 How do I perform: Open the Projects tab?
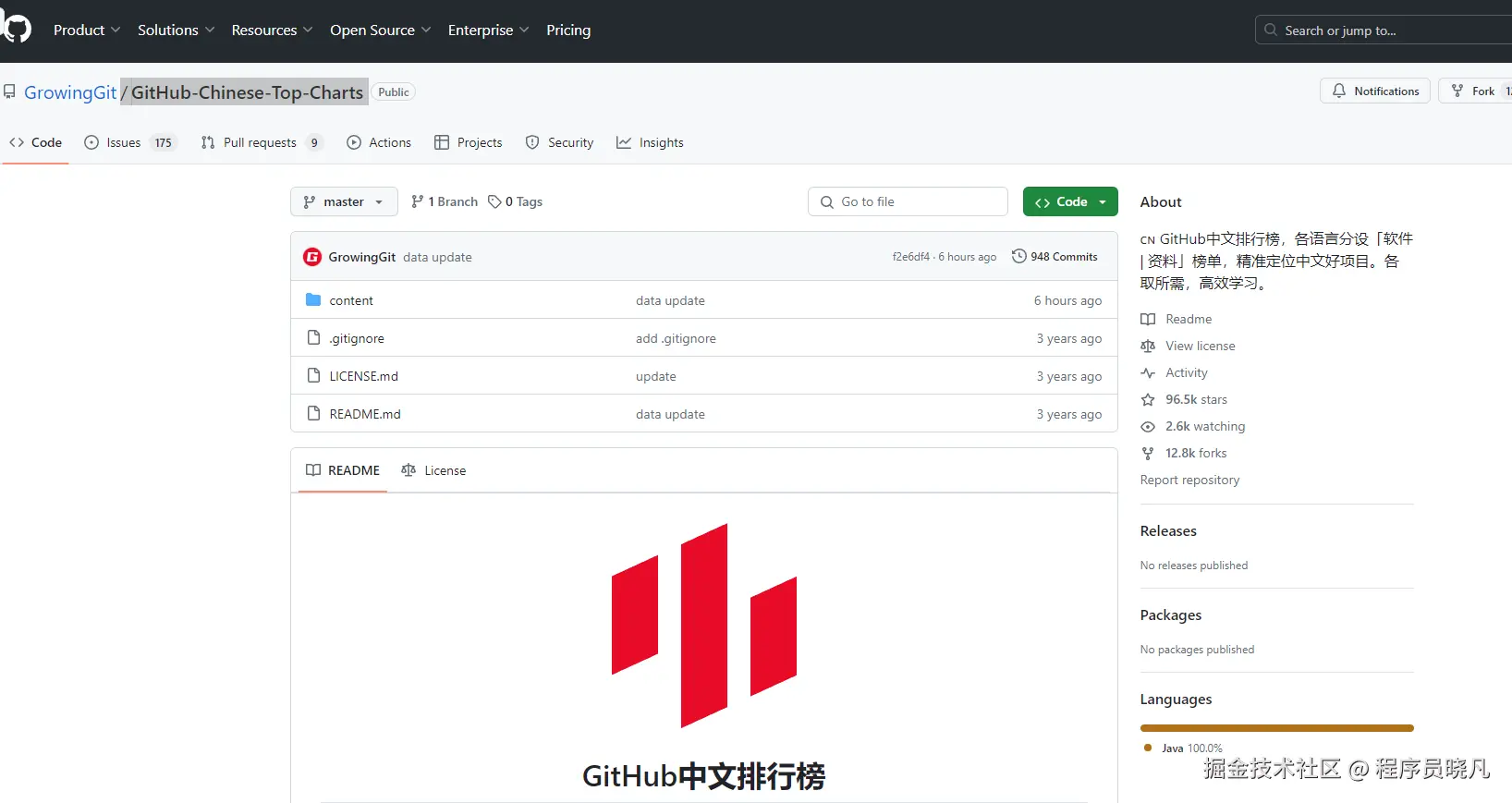pyautogui.click(x=469, y=142)
